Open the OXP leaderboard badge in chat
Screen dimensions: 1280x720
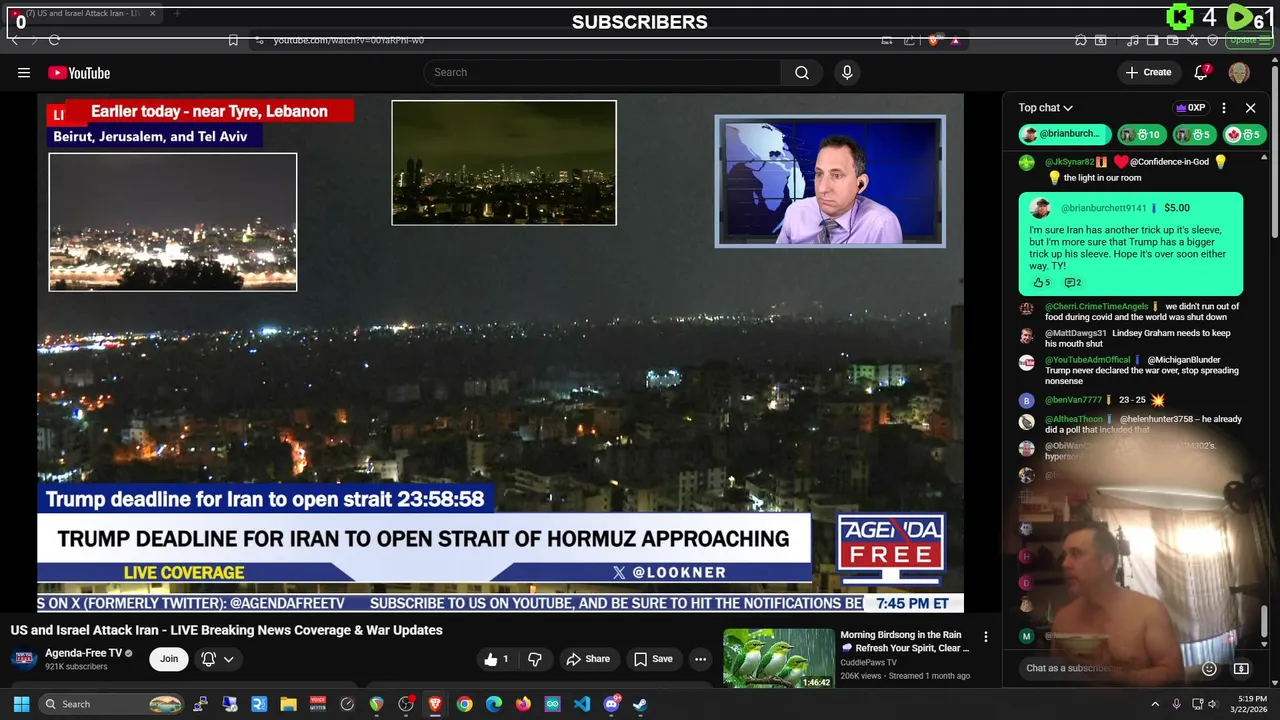[x=1190, y=108]
